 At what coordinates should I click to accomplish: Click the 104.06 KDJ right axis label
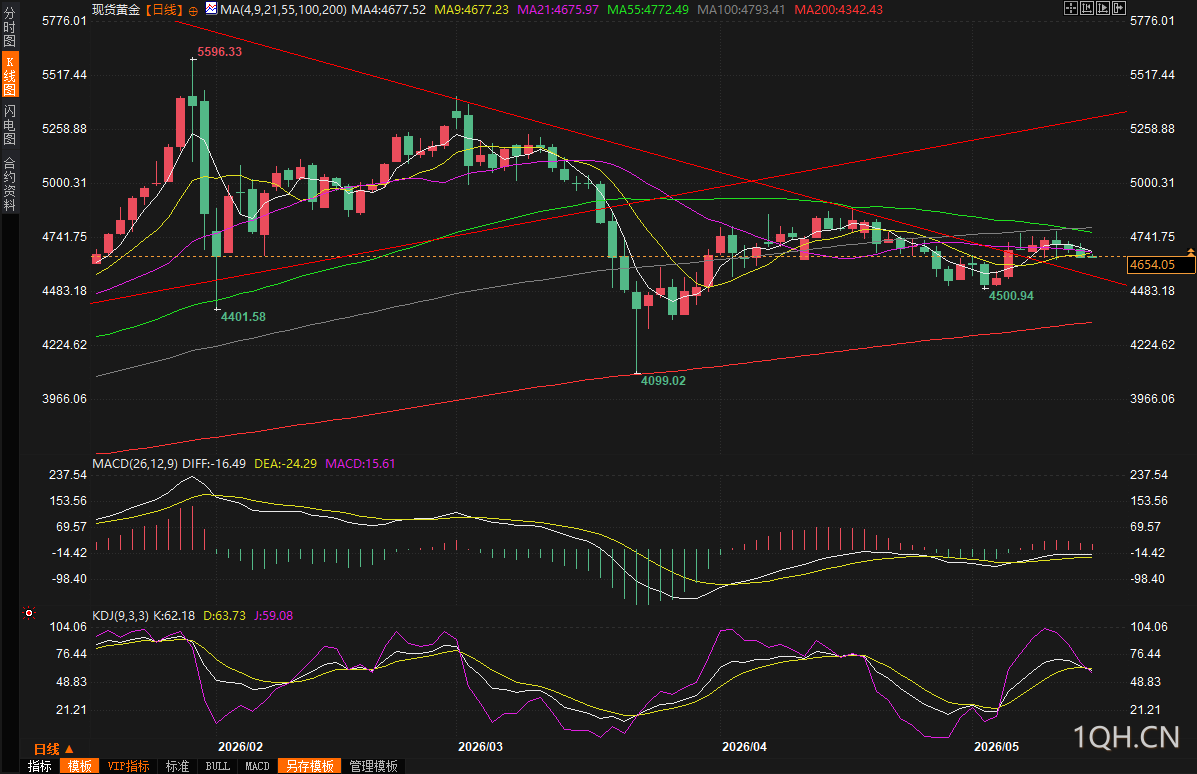(x=1149, y=627)
